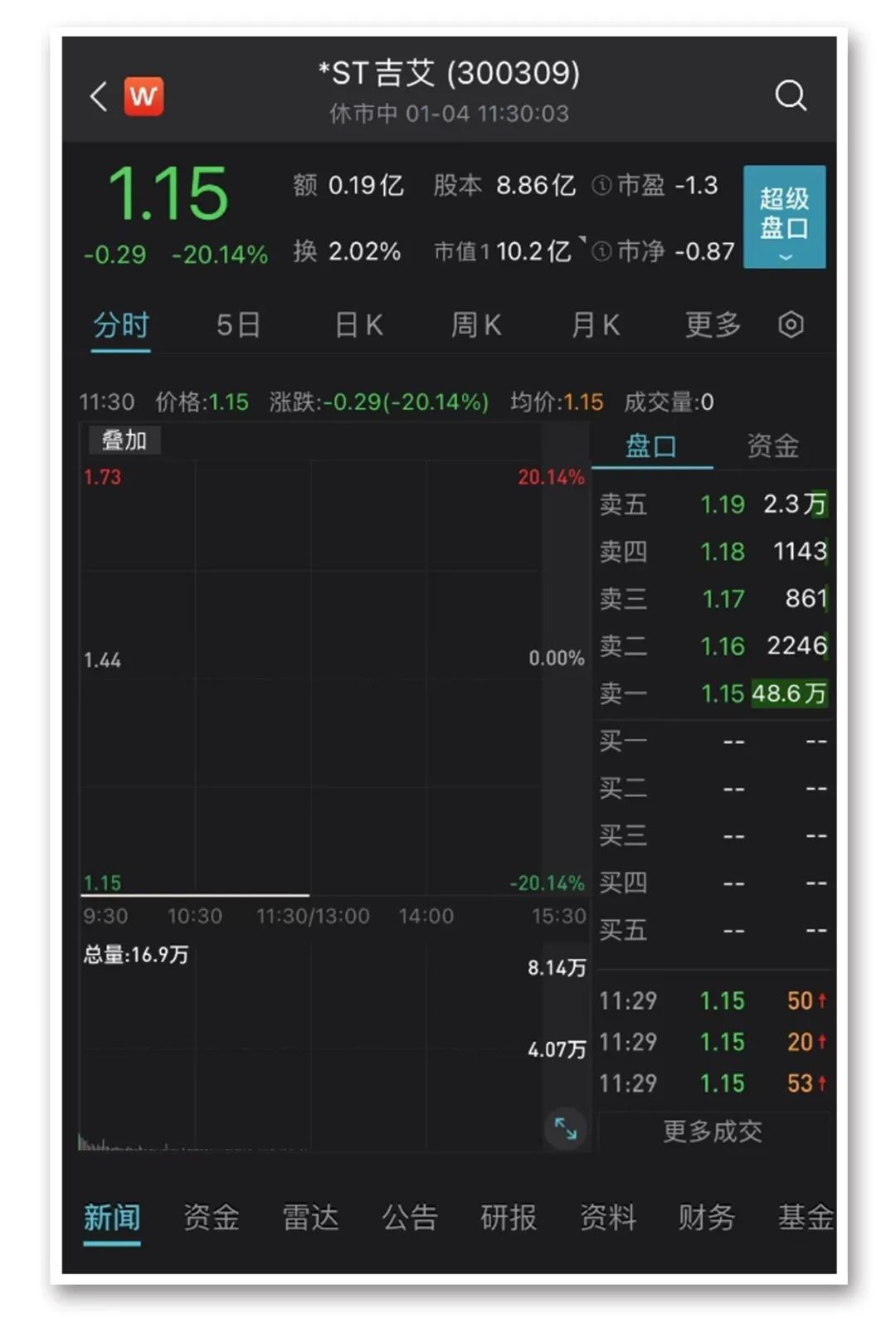
Task: Expand the 超级盘口 panel
Action: 784,217
